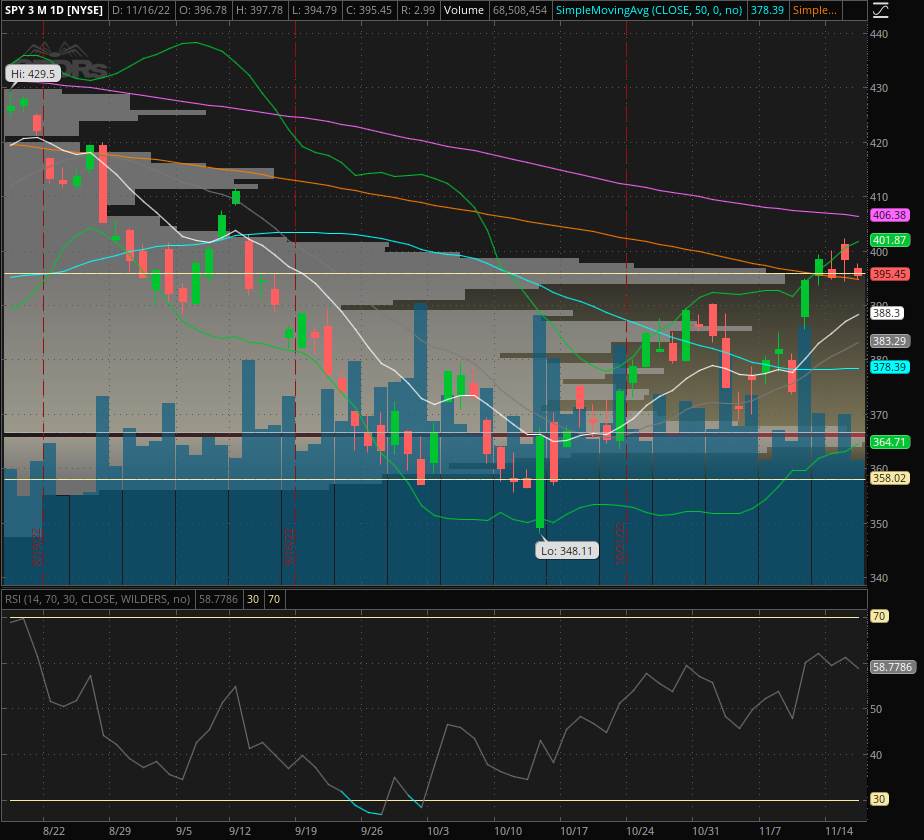Click the 10/24 date on the time axis

pos(640,831)
